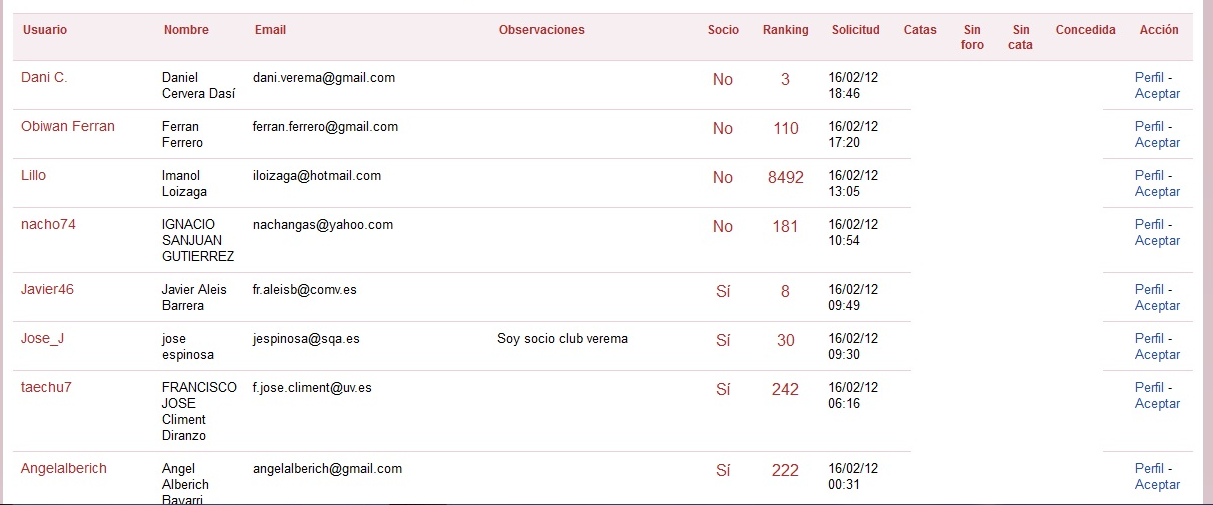Accept Obiwan Ferran's request
Screen dimensions: 1213x505
pyautogui.click(x=1157, y=142)
